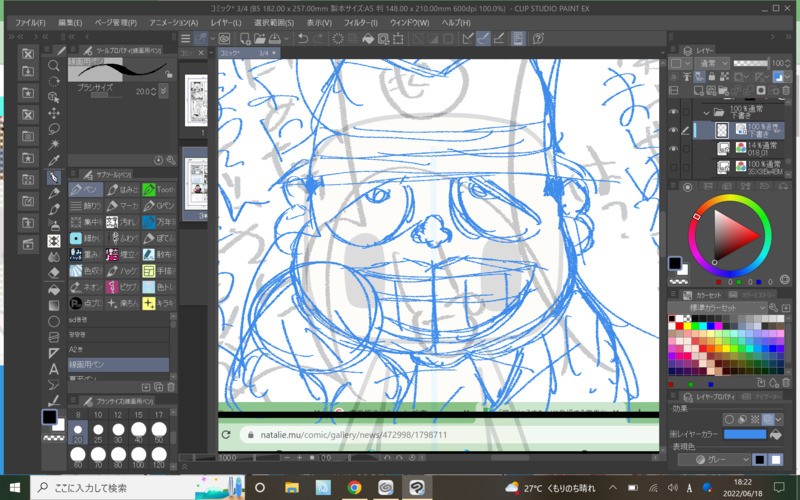The width and height of the screenshot is (800, 500).
Task: Select the Move layer tool
Action: point(54,113)
